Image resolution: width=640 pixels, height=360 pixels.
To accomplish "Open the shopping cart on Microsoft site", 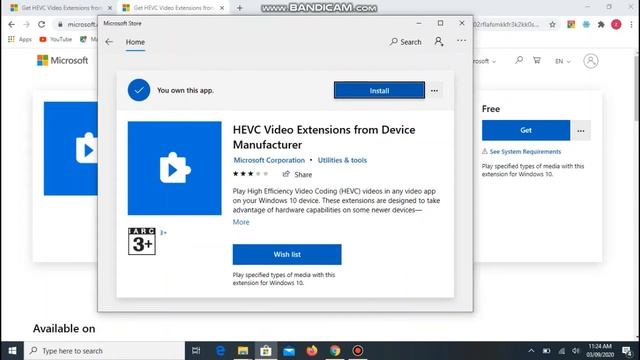I will coord(537,60).
